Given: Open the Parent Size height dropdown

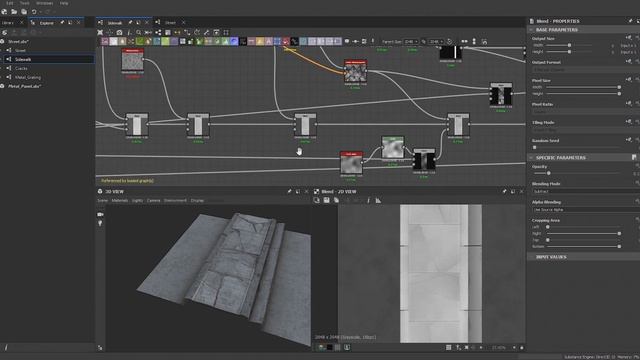Looking at the screenshot, I should coord(436,42).
